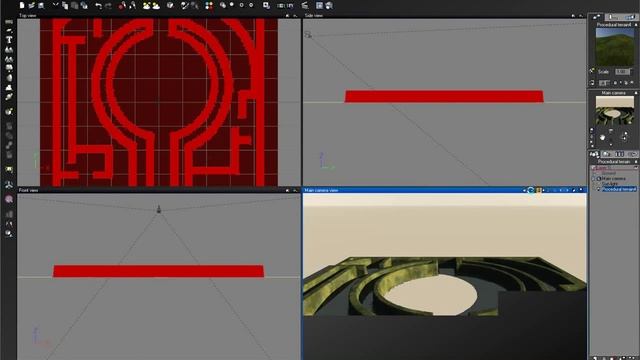
Task: Select Sun light in the layers tree
Action: tap(610, 184)
